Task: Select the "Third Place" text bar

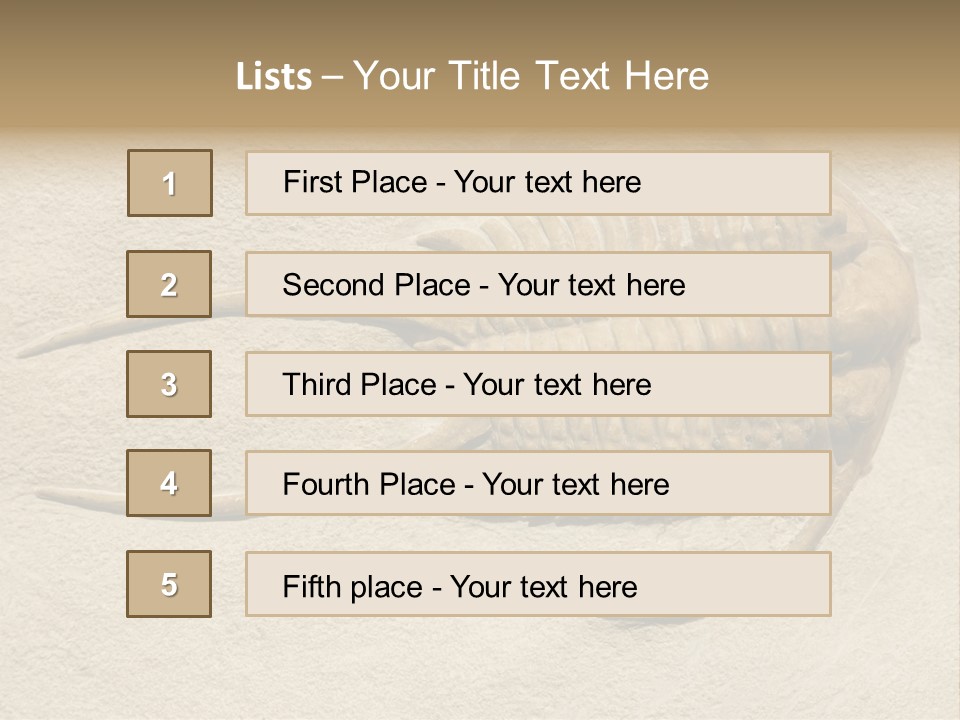Action: click(538, 384)
